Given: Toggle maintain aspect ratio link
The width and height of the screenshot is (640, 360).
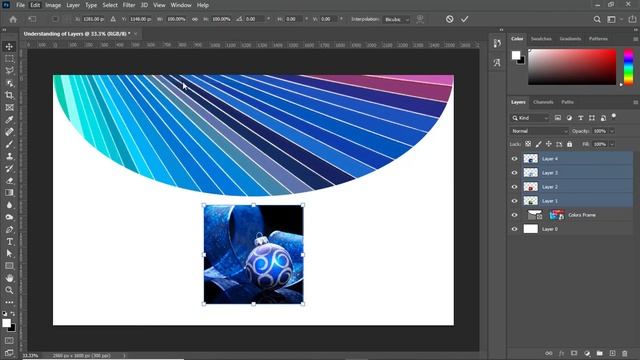Looking at the screenshot, I should click(195, 19).
